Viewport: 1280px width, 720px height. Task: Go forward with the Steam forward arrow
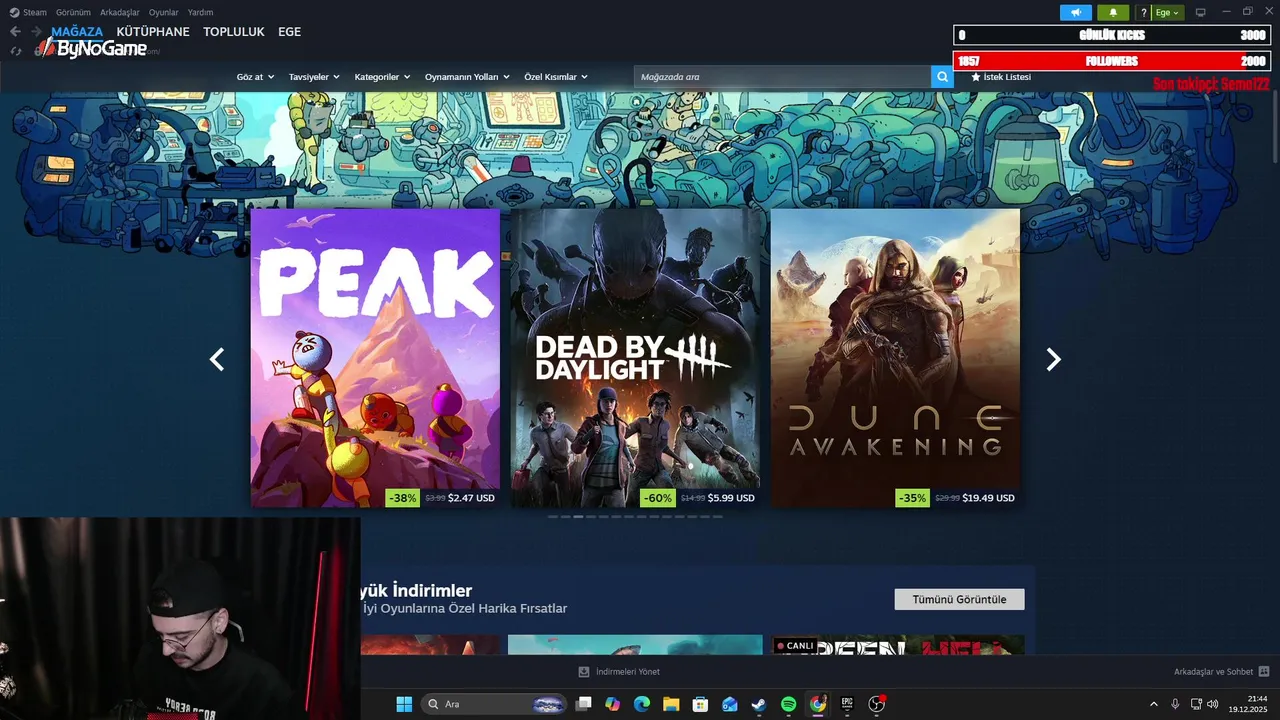[x=37, y=32]
